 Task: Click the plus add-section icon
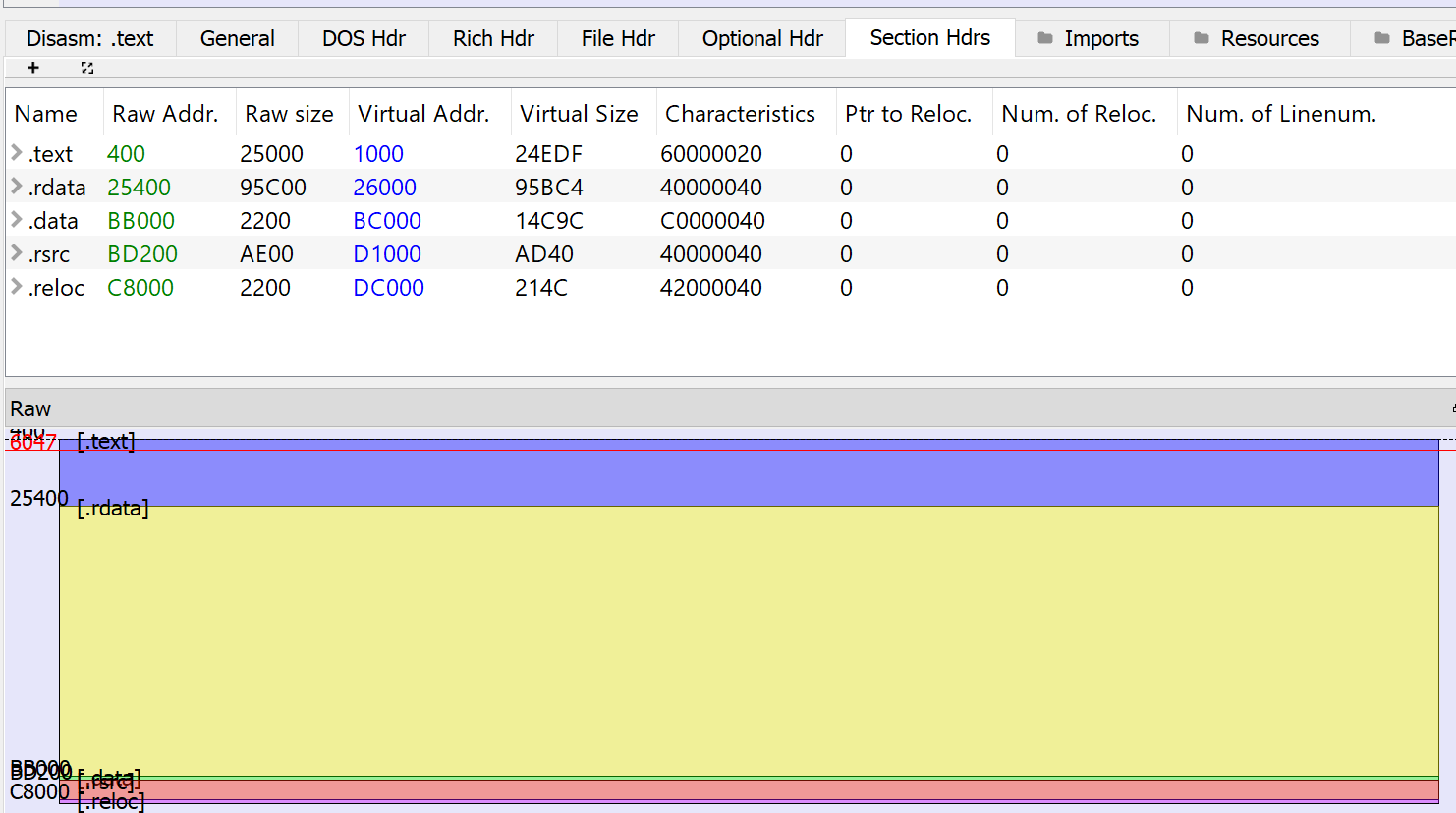(33, 68)
